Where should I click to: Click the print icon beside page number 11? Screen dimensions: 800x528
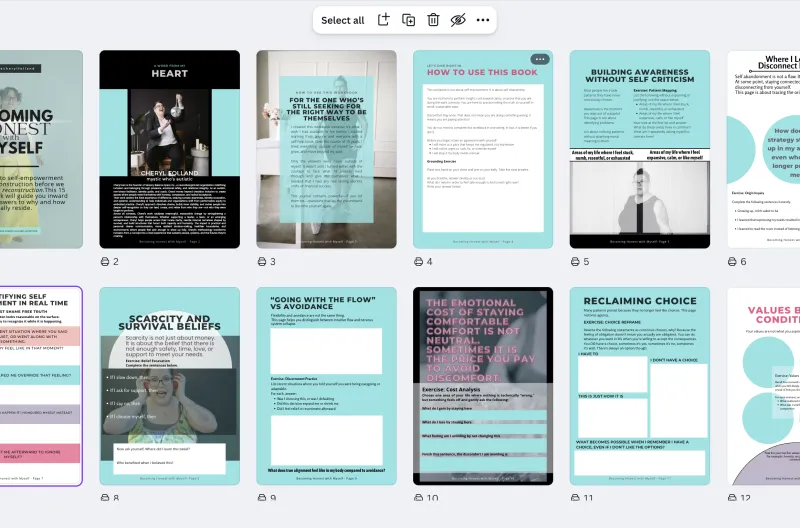[575, 498]
